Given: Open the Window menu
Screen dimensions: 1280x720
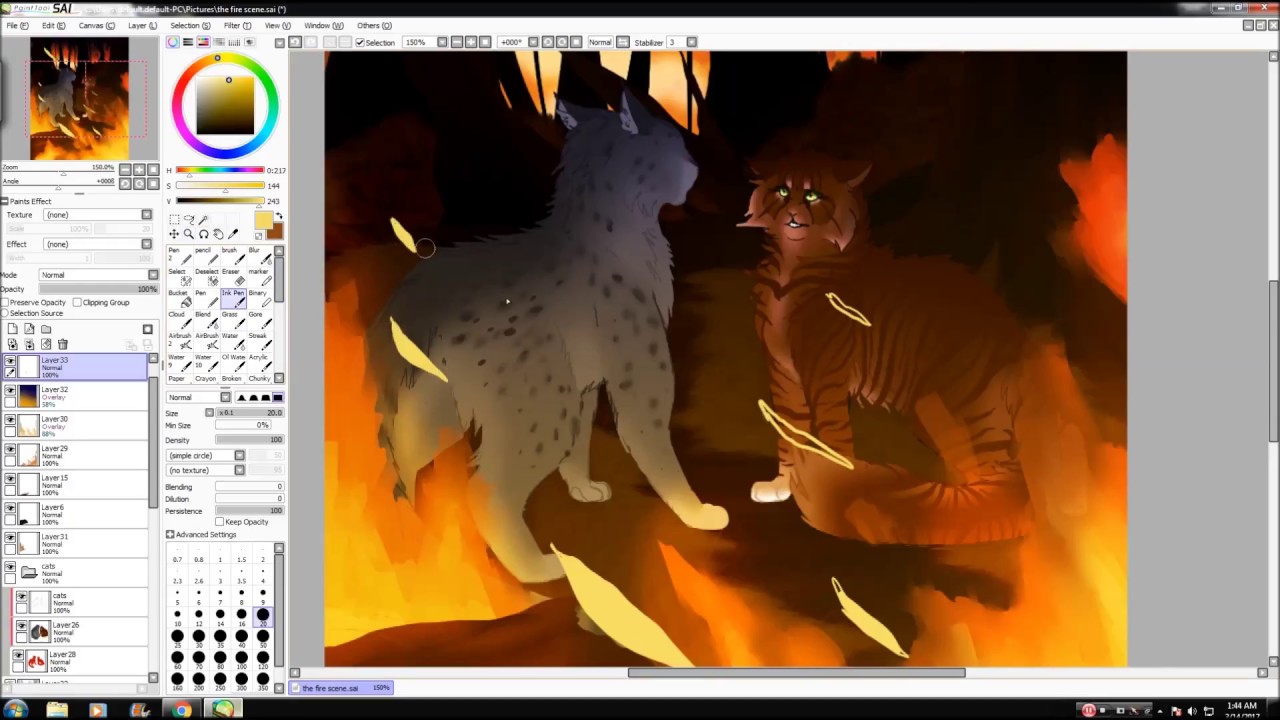Looking at the screenshot, I should (323, 25).
